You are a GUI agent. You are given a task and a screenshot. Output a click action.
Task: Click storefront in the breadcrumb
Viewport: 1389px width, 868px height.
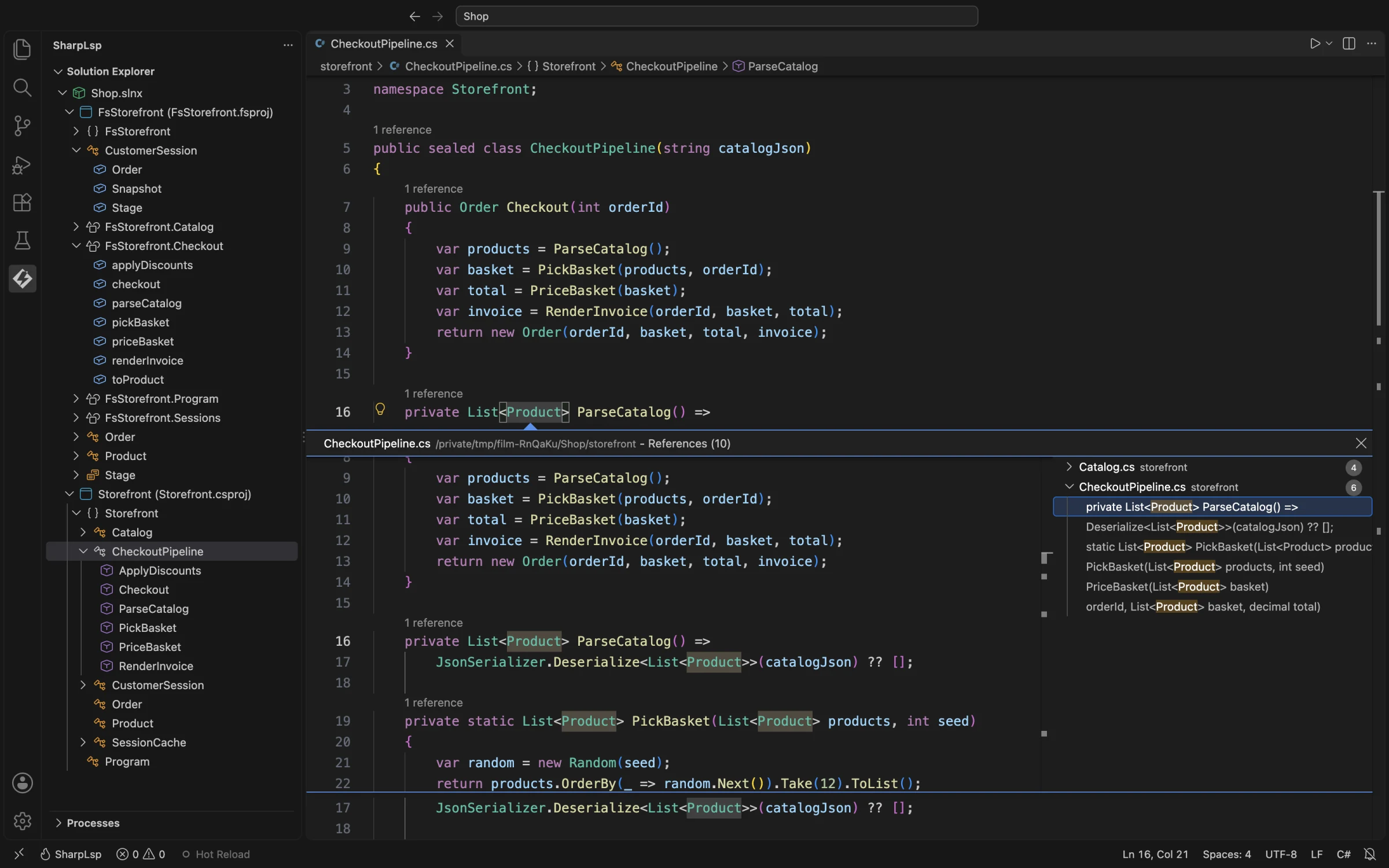click(x=346, y=67)
